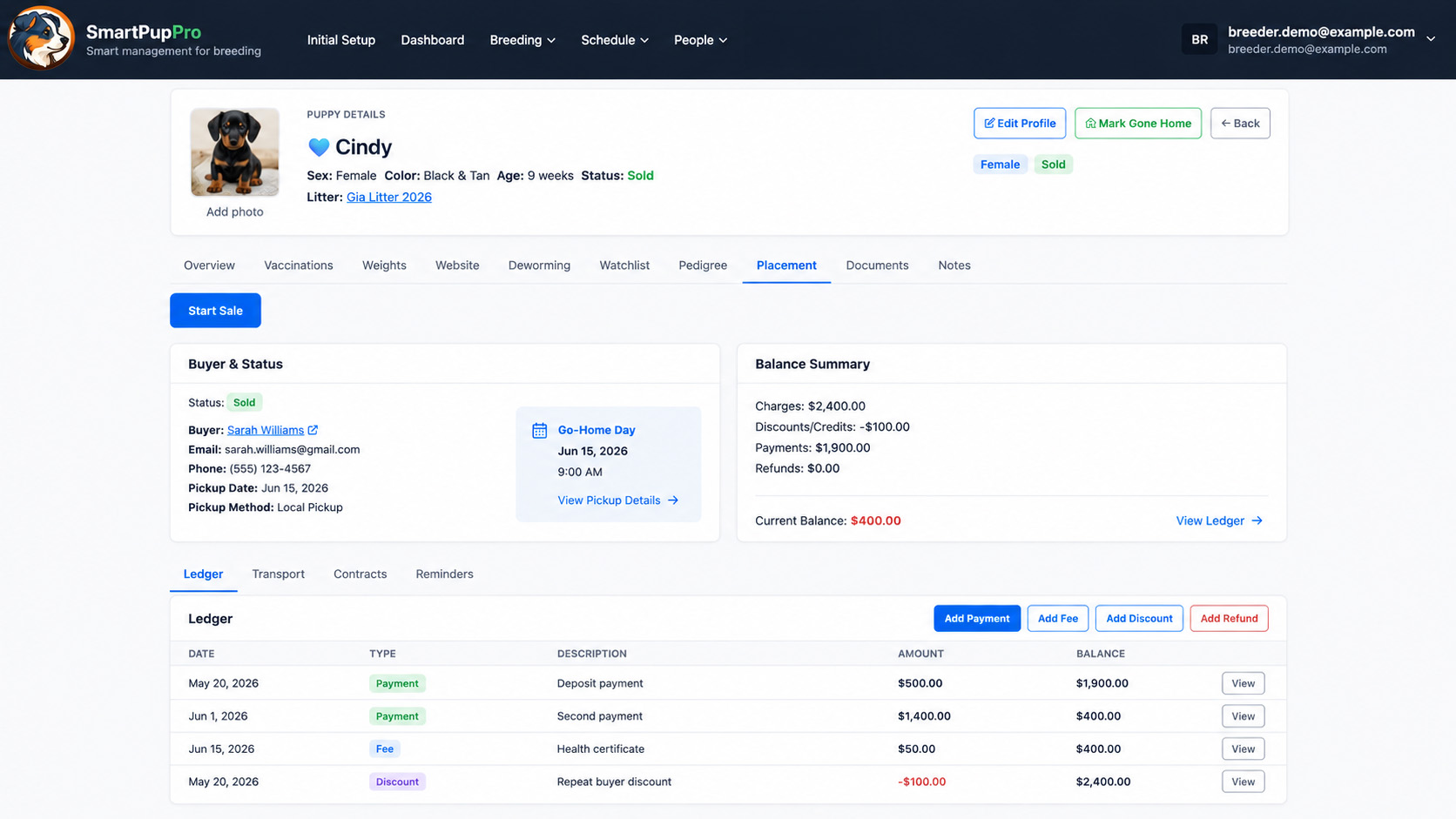Click Add photo under the puppy image

tap(235, 211)
